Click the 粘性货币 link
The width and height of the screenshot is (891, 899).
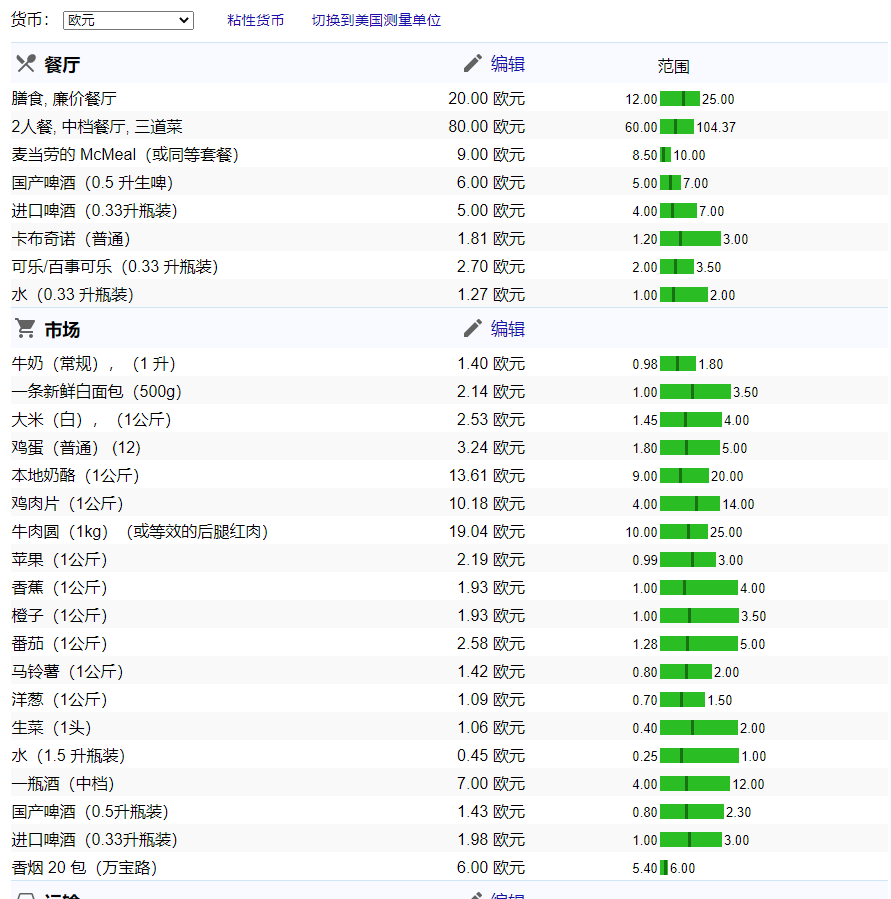tap(255, 20)
